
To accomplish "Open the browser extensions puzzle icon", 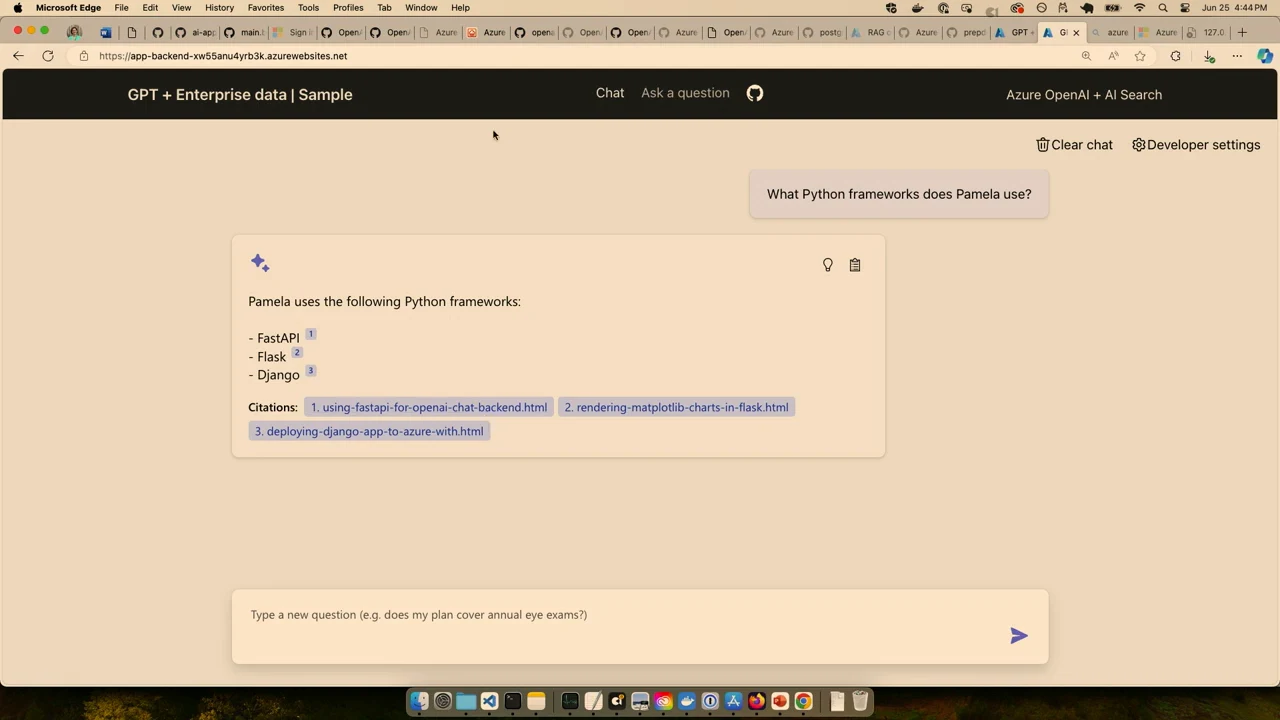I will click(x=1176, y=56).
